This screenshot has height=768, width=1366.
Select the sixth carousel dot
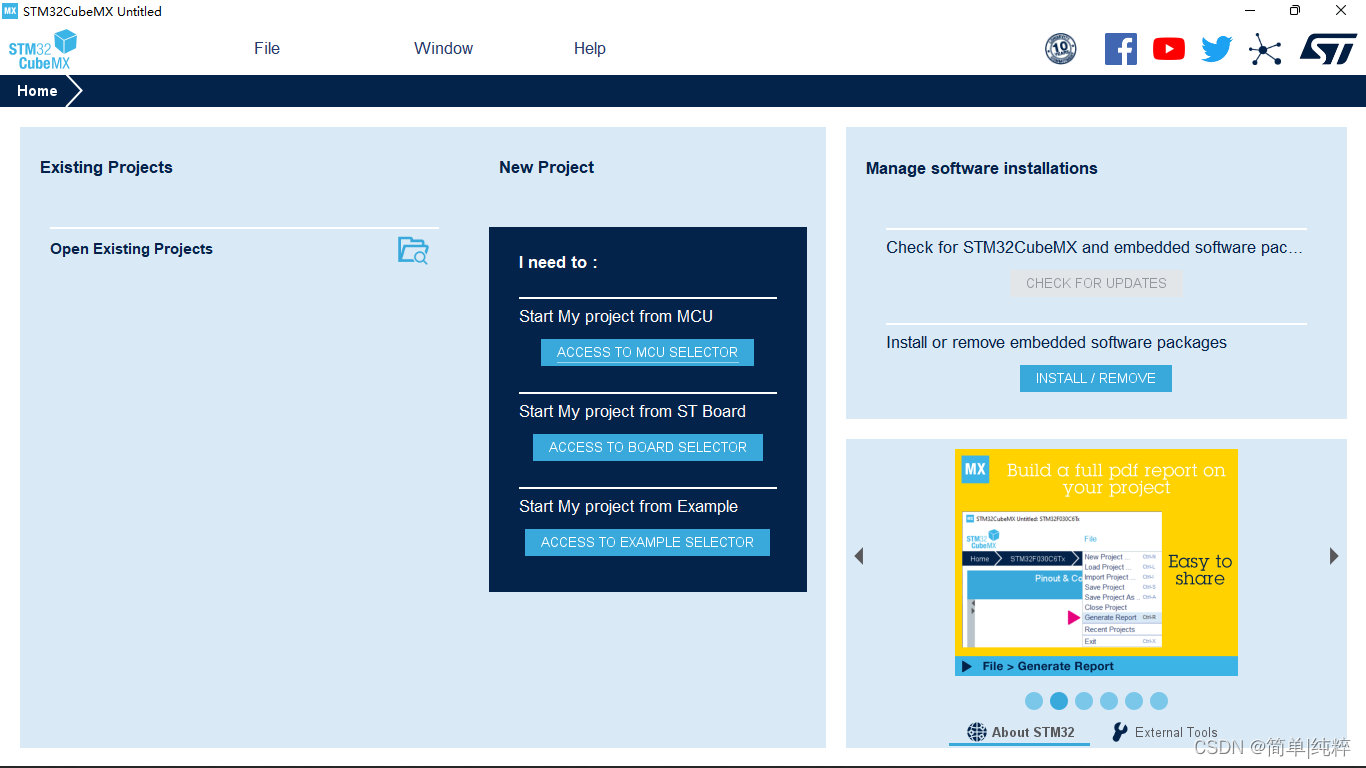(1159, 701)
